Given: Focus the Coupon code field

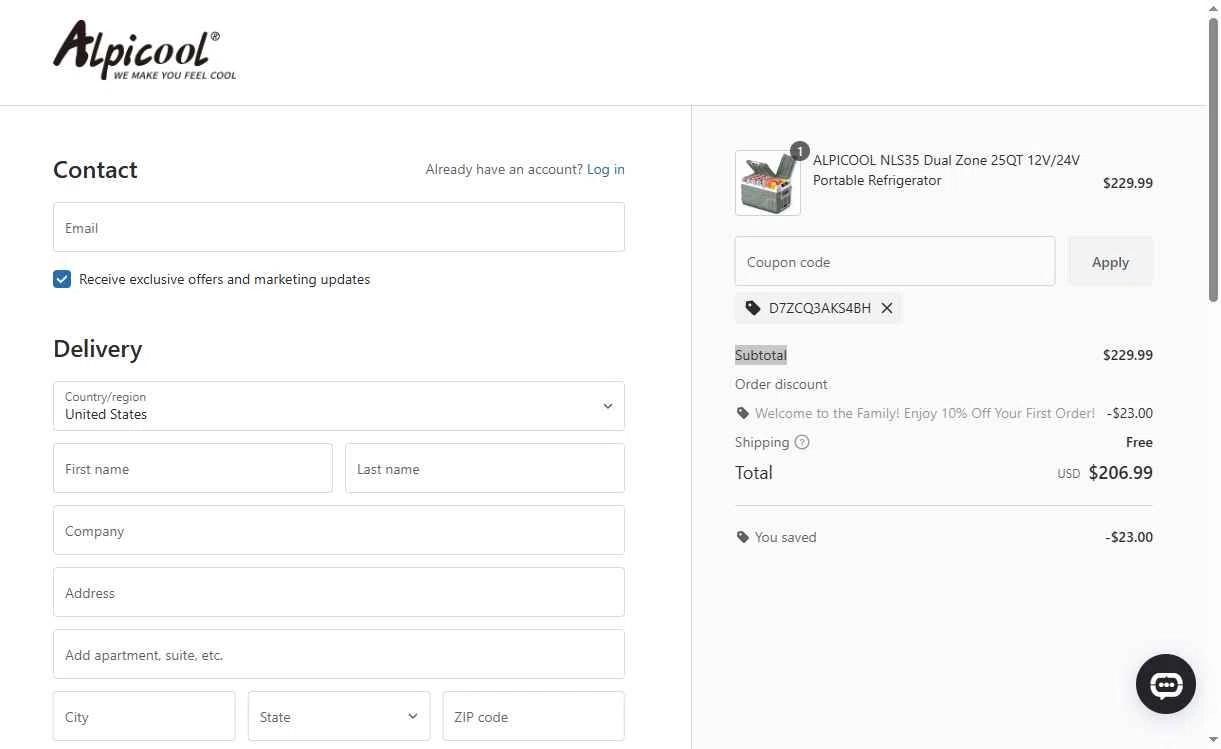Looking at the screenshot, I should (x=895, y=262).
